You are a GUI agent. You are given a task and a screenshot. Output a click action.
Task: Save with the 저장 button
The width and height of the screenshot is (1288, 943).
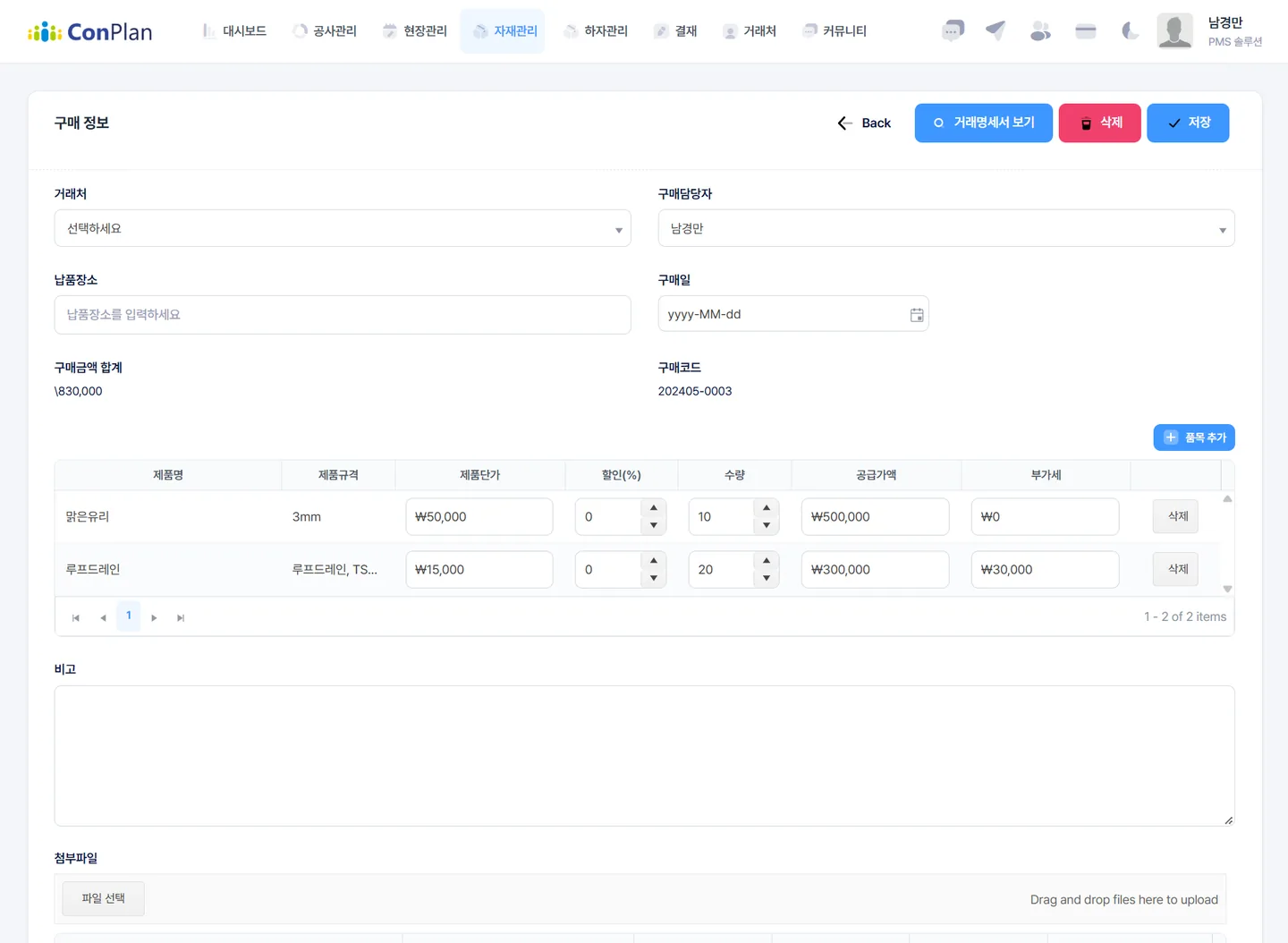coord(1188,123)
